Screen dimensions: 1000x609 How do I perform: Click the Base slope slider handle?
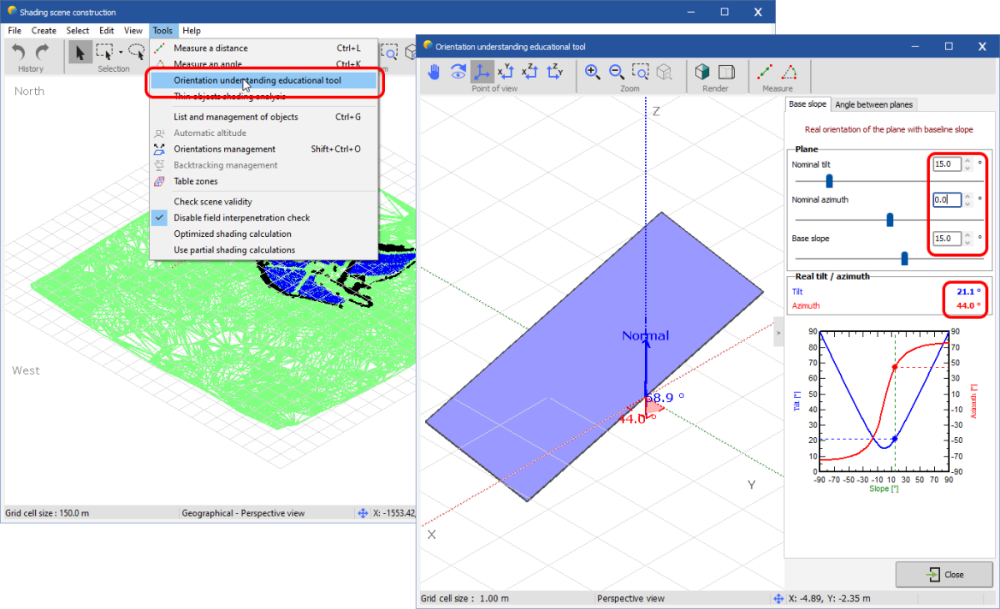(x=904, y=257)
